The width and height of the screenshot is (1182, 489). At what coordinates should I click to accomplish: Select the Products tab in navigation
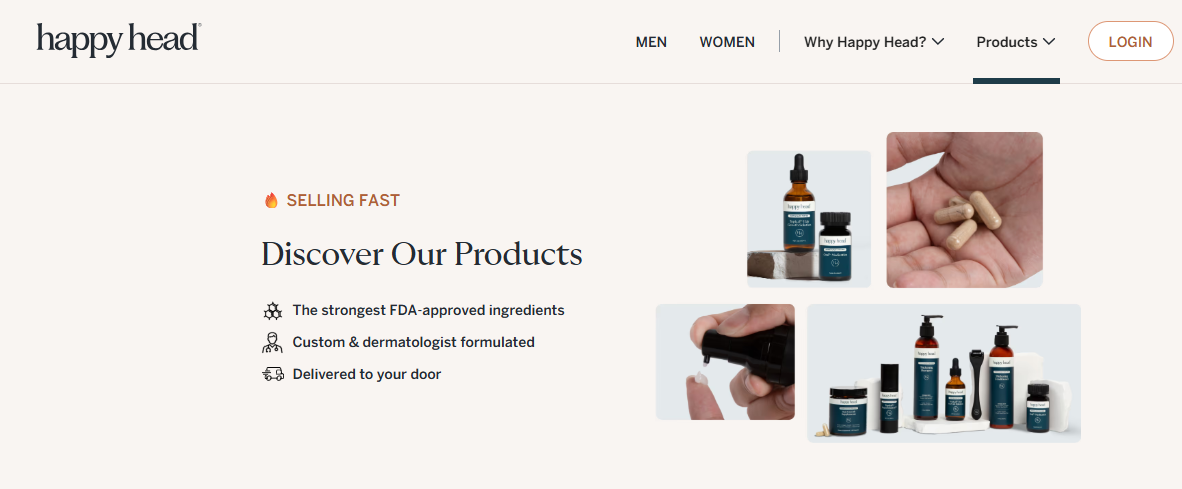(1015, 42)
